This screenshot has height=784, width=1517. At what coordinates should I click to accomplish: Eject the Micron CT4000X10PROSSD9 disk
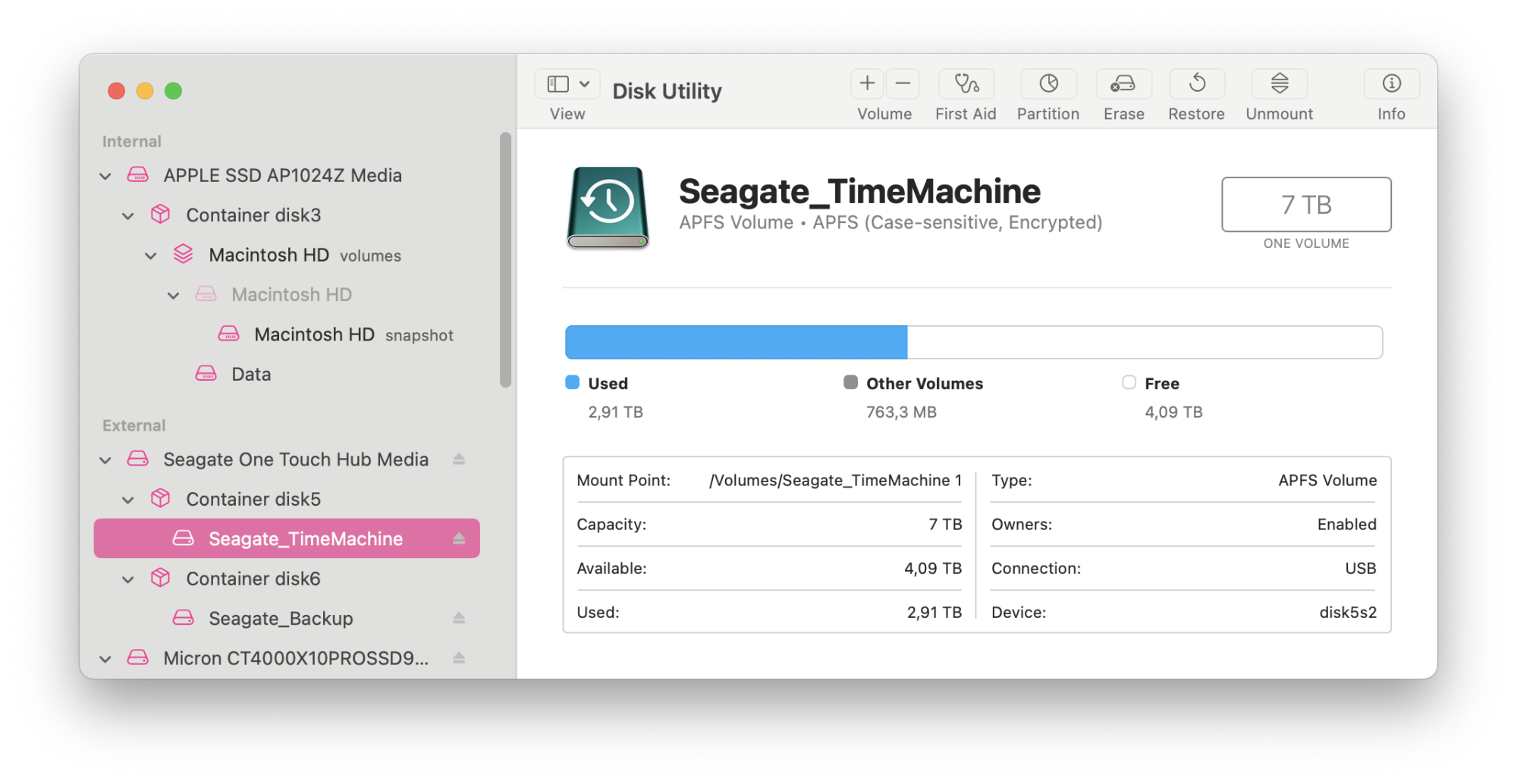459,658
